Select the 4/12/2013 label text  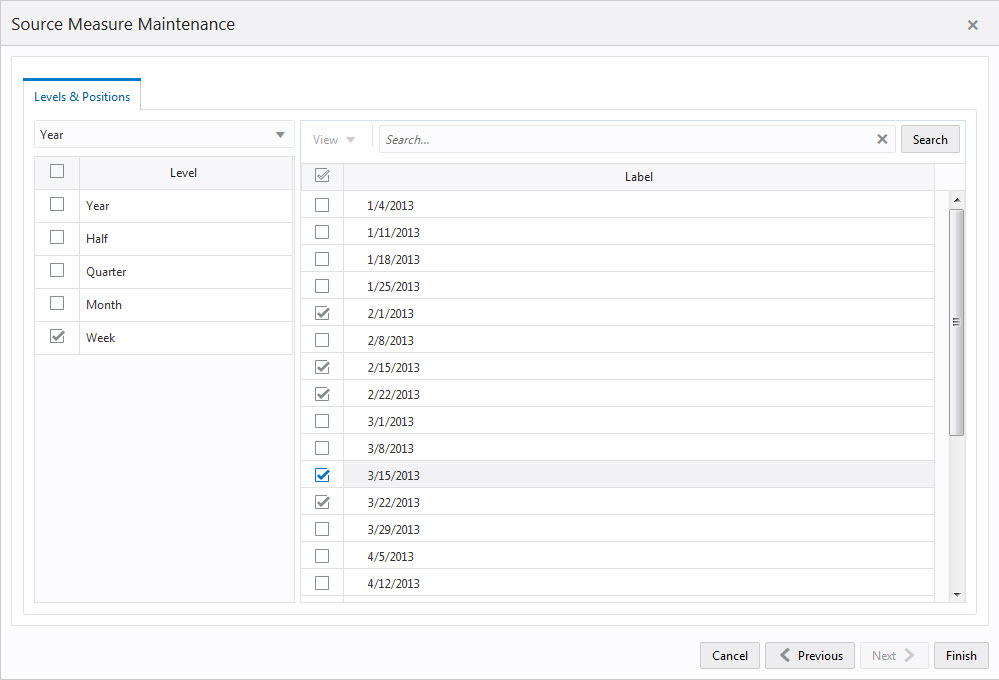coord(393,584)
